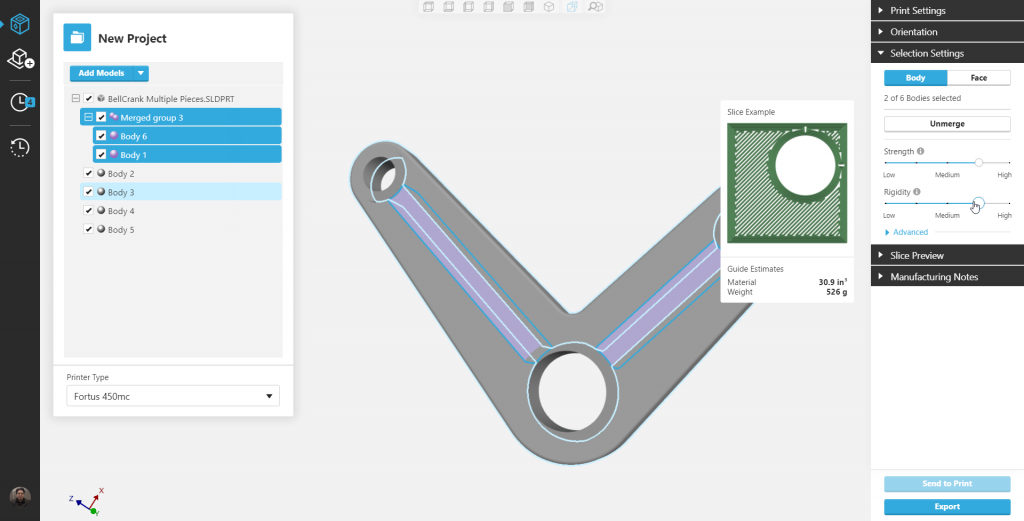Click the Strength info icon
Screen dimensions: 1024x521
[920, 151]
